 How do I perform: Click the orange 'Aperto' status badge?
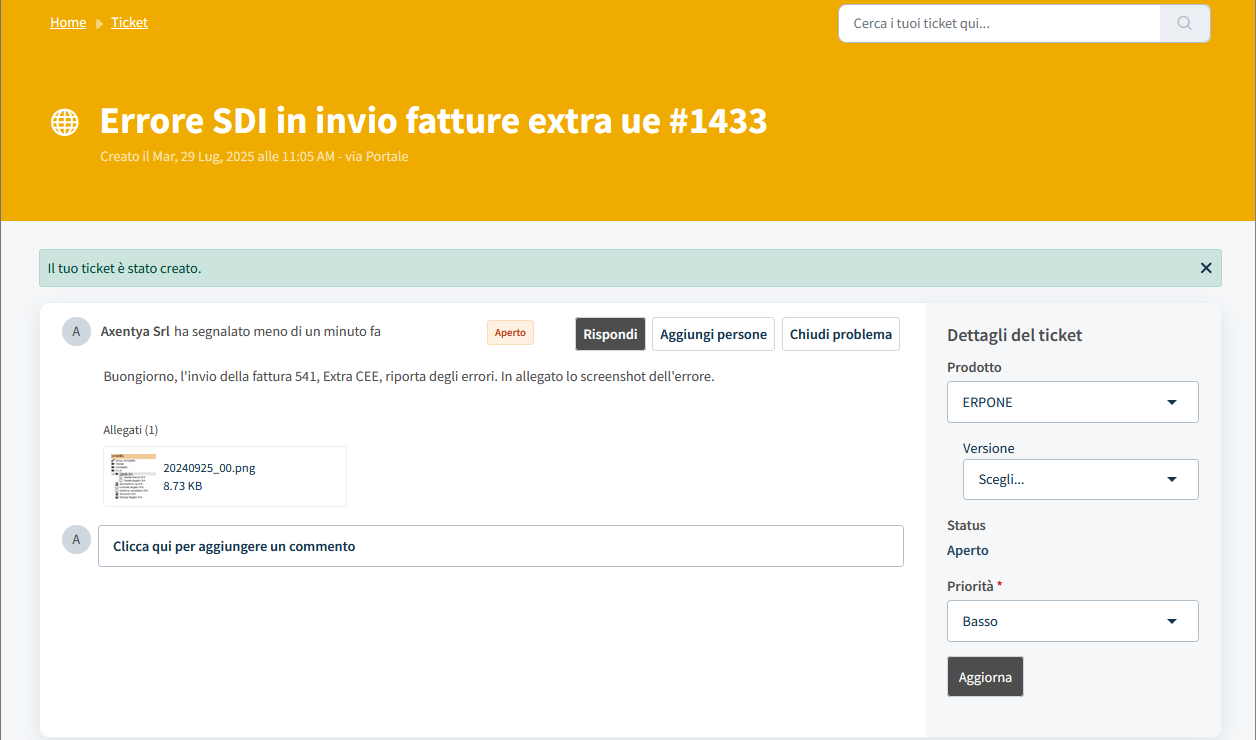(510, 333)
